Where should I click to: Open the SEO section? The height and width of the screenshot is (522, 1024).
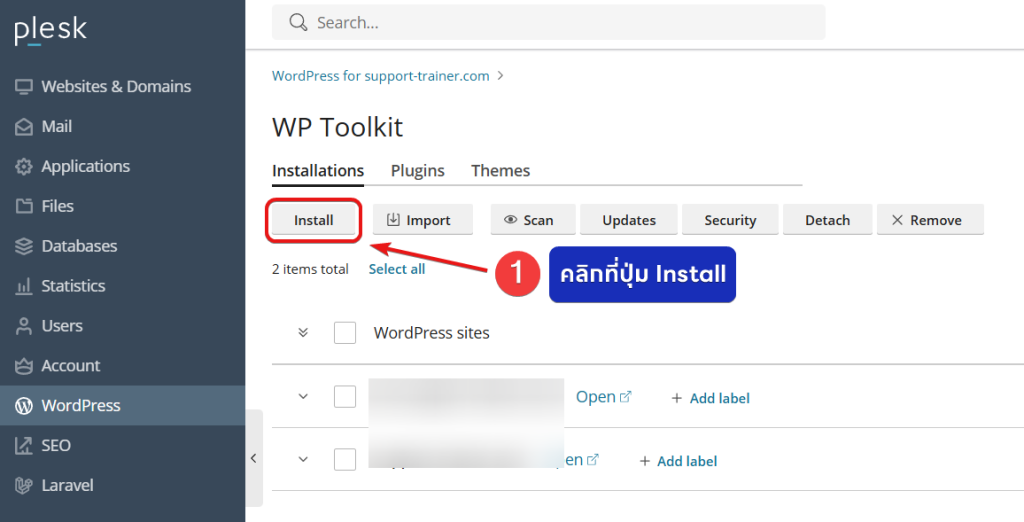[55, 445]
